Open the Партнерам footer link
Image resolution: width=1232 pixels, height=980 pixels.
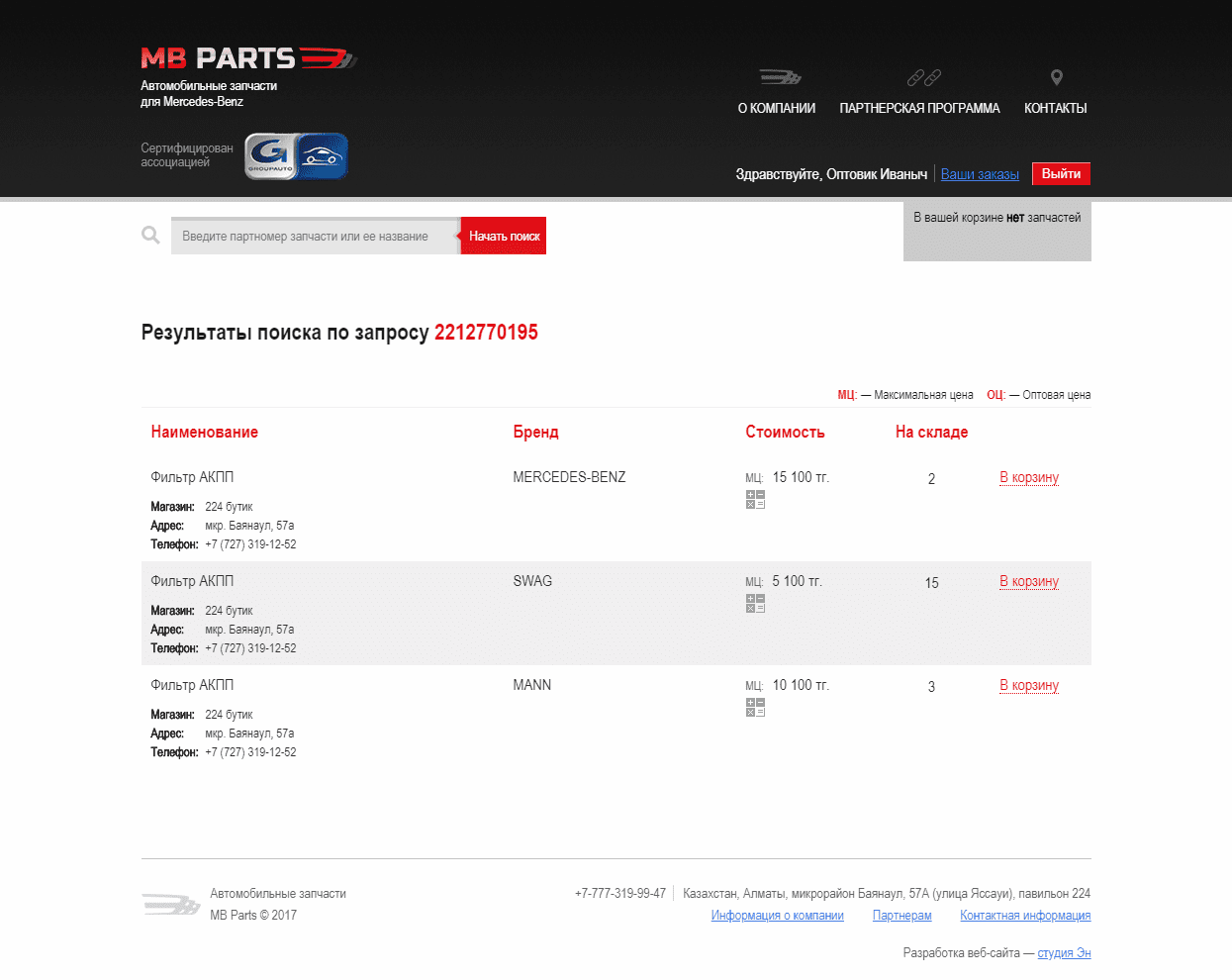[902, 916]
